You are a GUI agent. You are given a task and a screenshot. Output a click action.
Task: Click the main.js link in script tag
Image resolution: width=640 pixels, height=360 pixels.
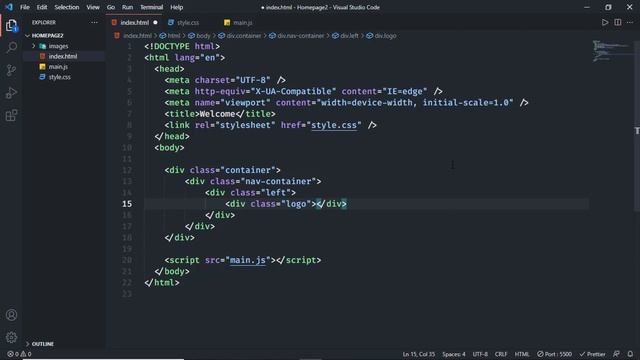pos(248,260)
